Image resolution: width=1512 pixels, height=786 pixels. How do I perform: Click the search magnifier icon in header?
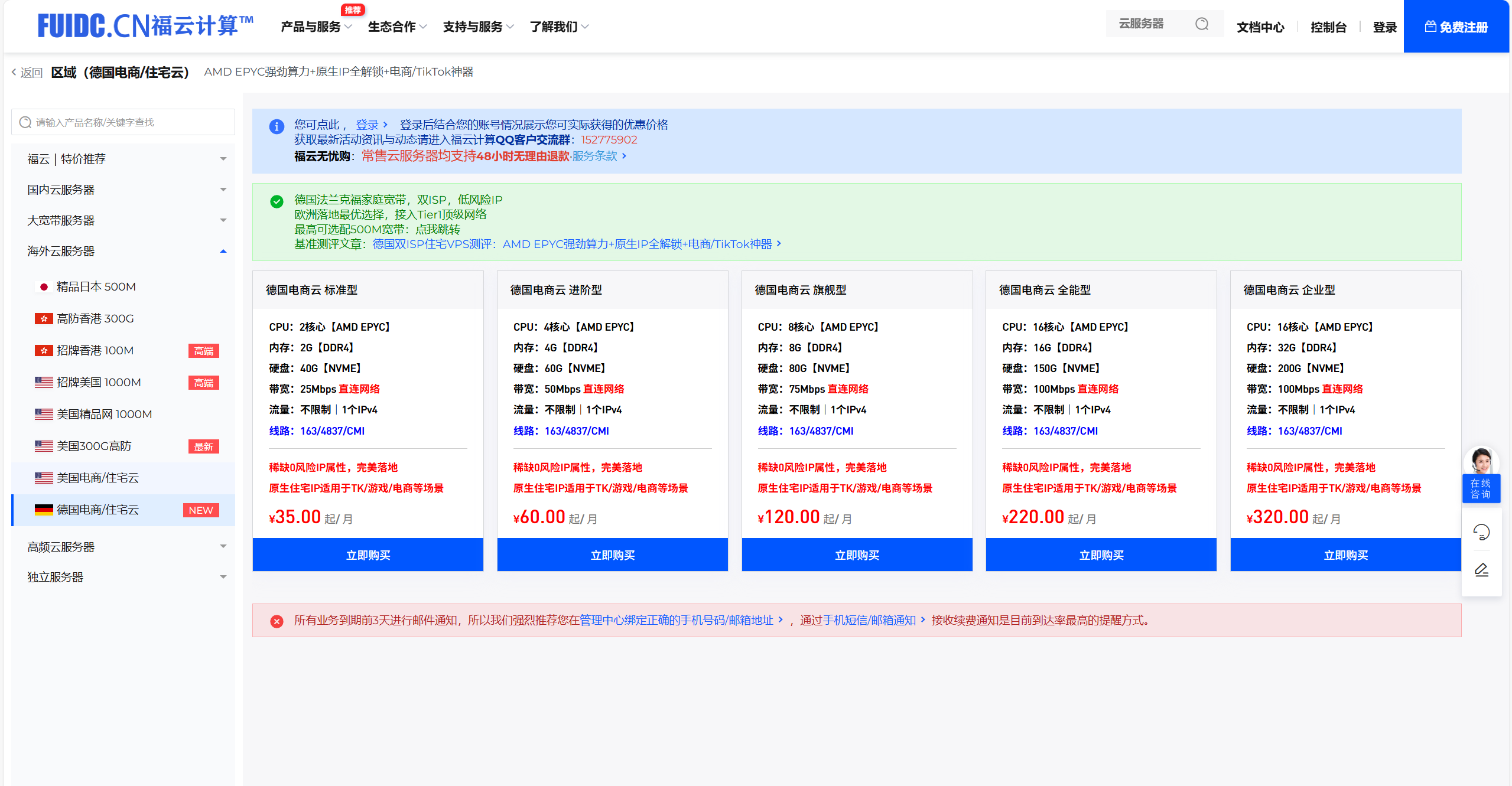[1201, 24]
